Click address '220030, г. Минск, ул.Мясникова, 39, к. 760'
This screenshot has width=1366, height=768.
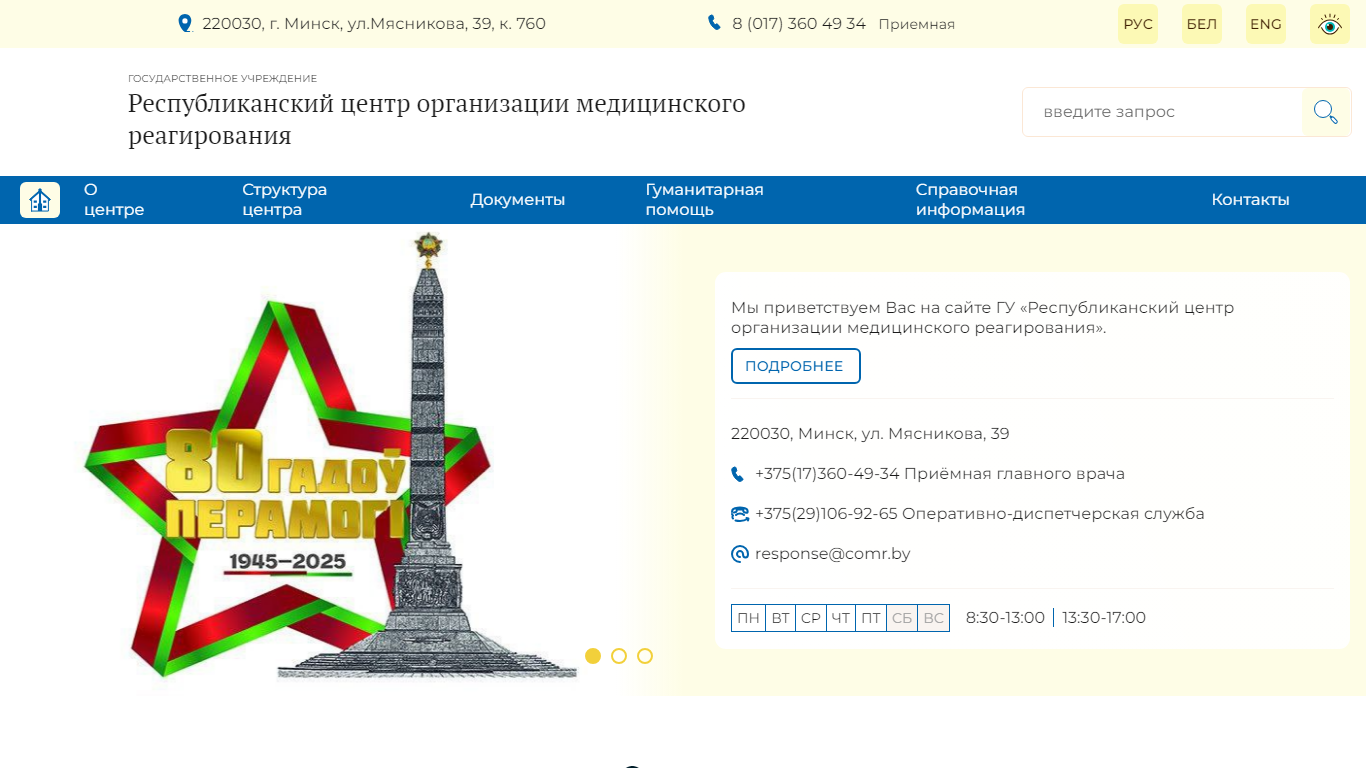click(x=374, y=23)
